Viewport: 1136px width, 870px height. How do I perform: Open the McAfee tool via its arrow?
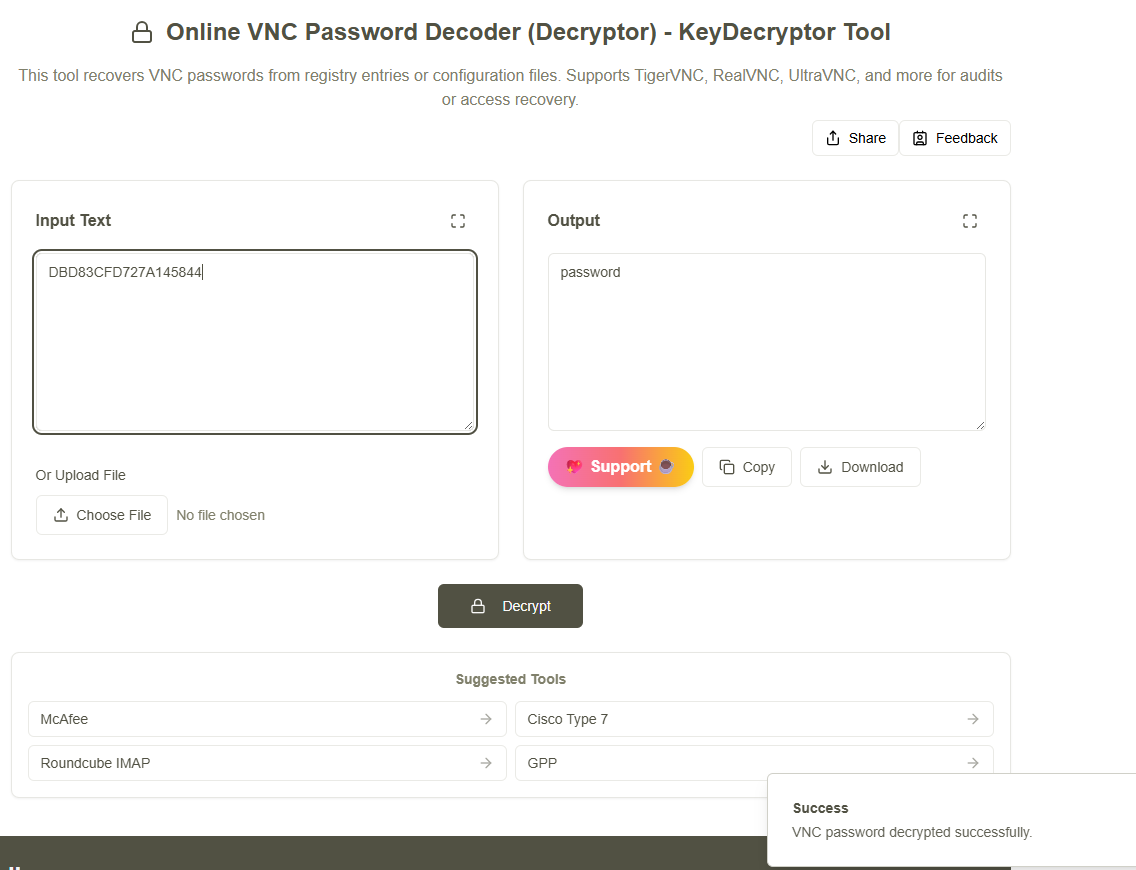pyautogui.click(x=486, y=719)
